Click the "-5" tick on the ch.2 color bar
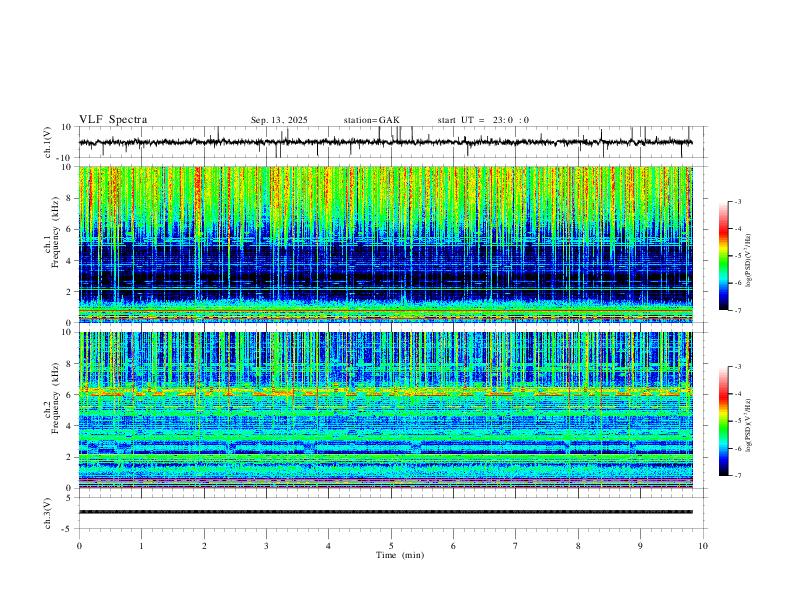The width and height of the screenshot is (792, 612). [x=738, y=421]
